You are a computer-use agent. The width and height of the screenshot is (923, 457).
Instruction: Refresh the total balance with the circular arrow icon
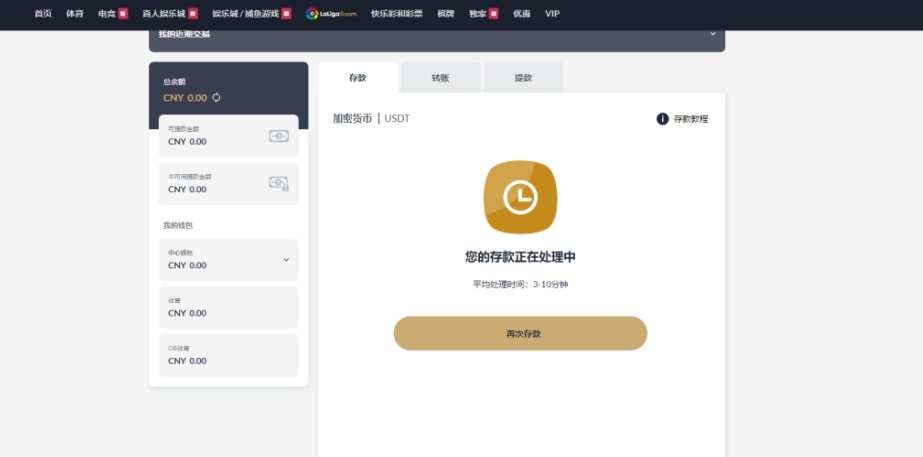click(216, 98)
